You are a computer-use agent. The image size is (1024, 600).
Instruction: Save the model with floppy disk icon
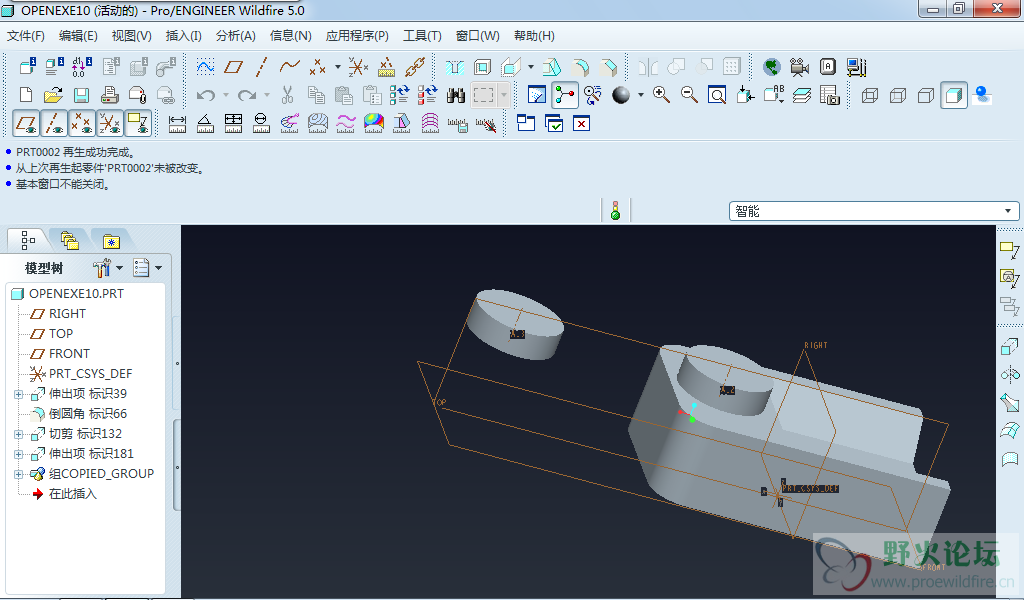pos(82,95)
